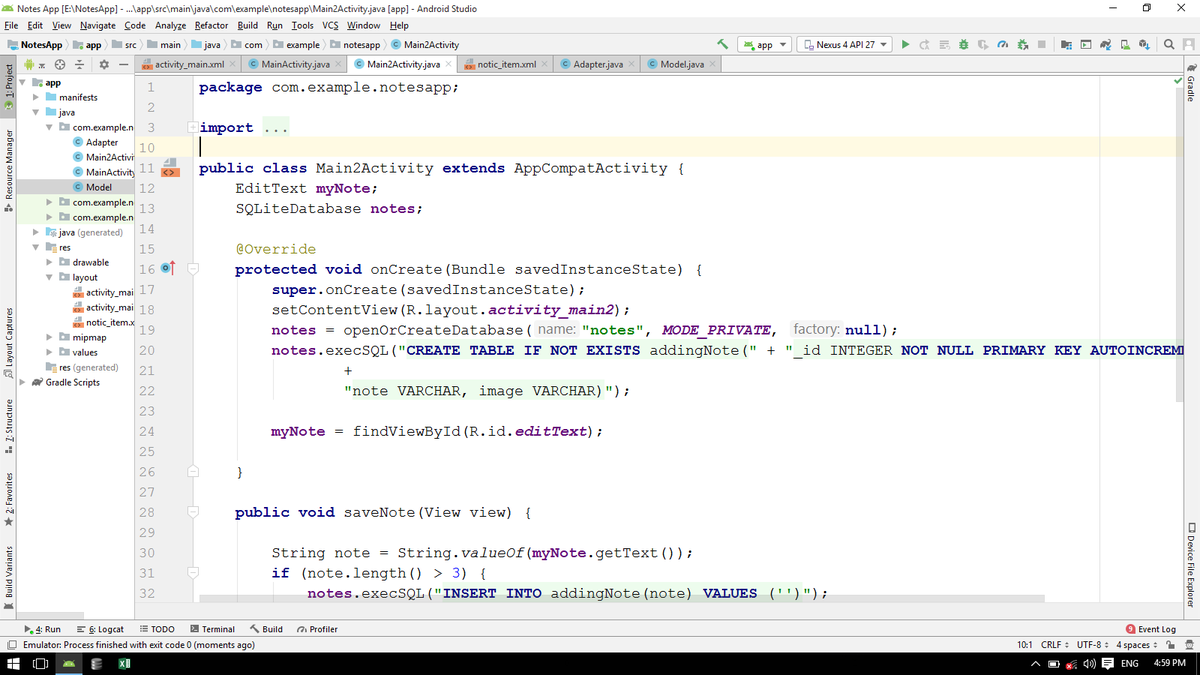Expand Gradle Scripts node

tap(24, 382)
